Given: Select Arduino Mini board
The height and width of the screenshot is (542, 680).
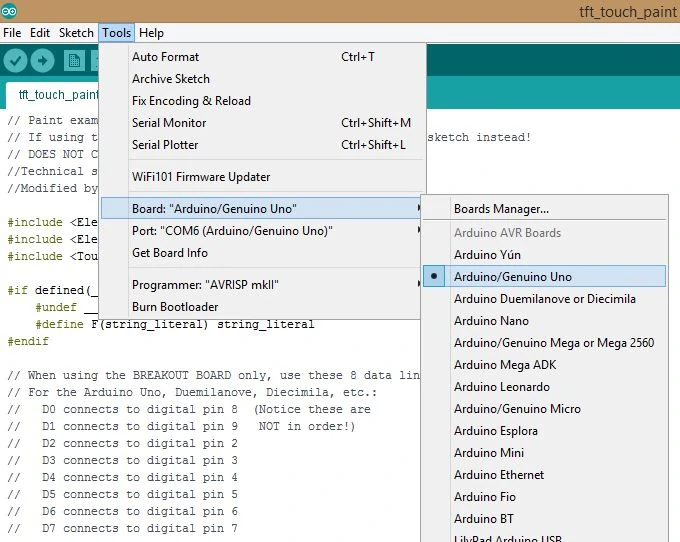Looking at the screenshot, I should (x=544, y=453).
